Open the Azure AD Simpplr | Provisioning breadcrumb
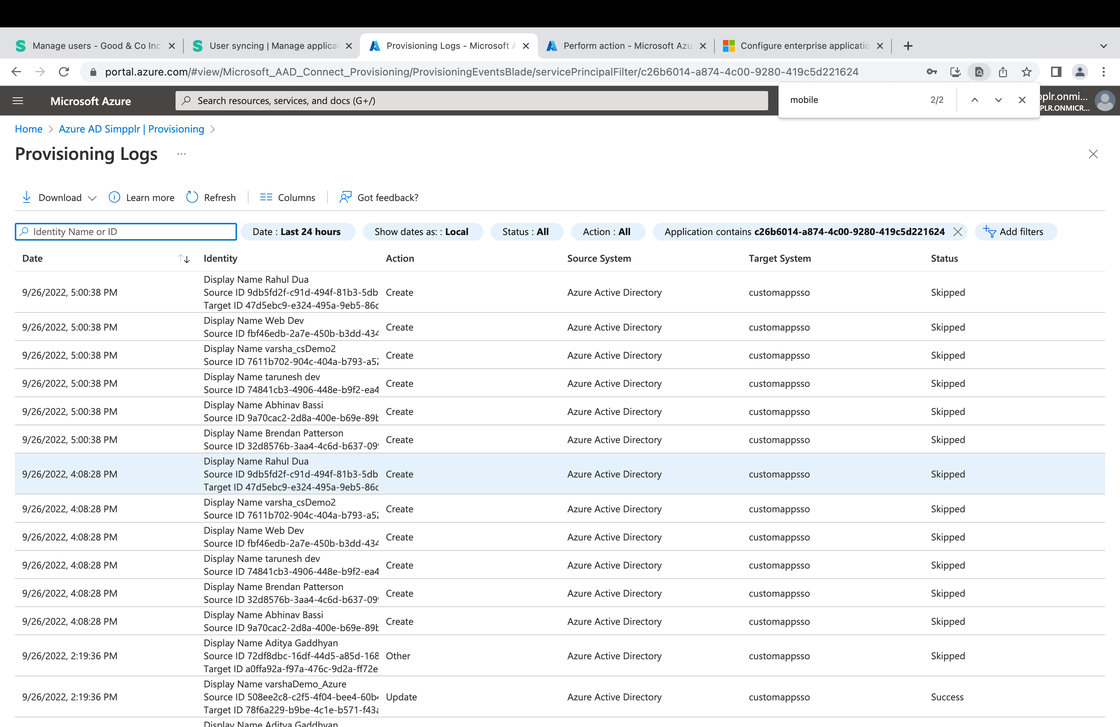The height and width of the screenshot is (727, 1120). pyautogui.click(x=131, y=129)
